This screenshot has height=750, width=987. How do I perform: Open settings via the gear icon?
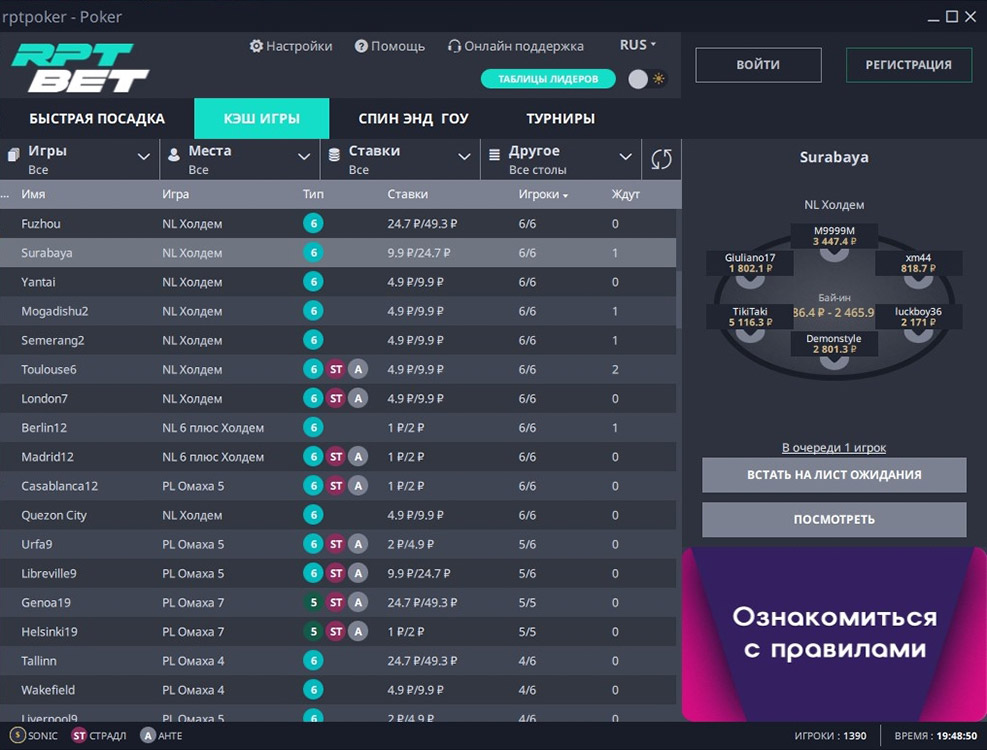point(256,46)
